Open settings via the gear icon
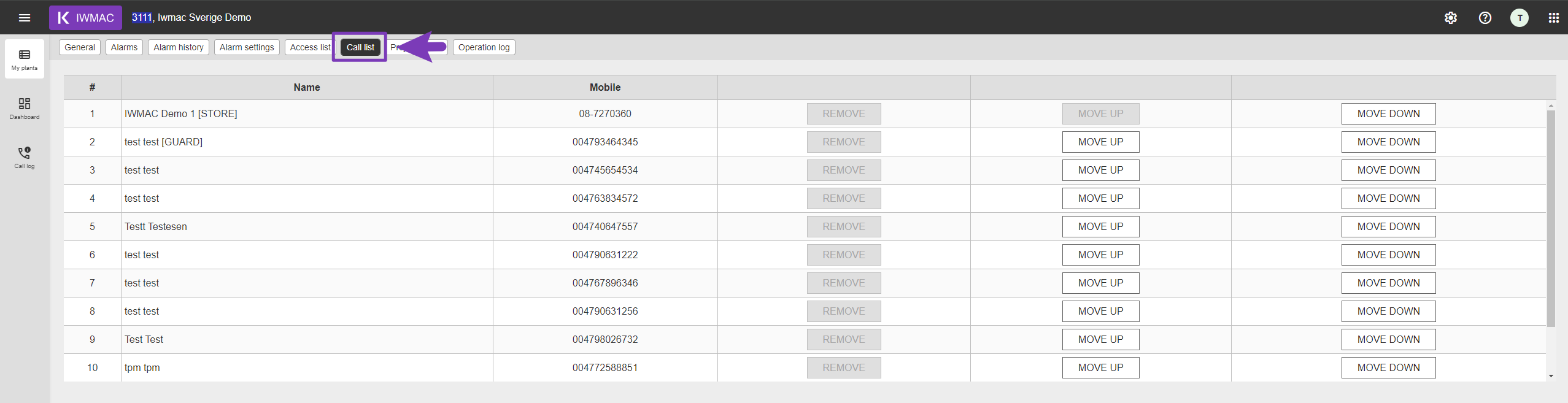Viewport: 1568px width, 403px height. [1451, 18]
